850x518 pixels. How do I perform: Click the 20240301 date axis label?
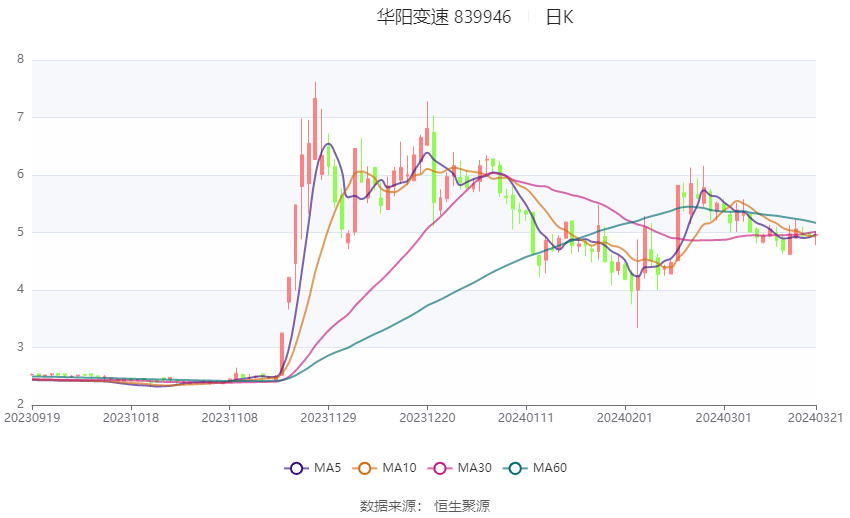(x=723, y=418)
